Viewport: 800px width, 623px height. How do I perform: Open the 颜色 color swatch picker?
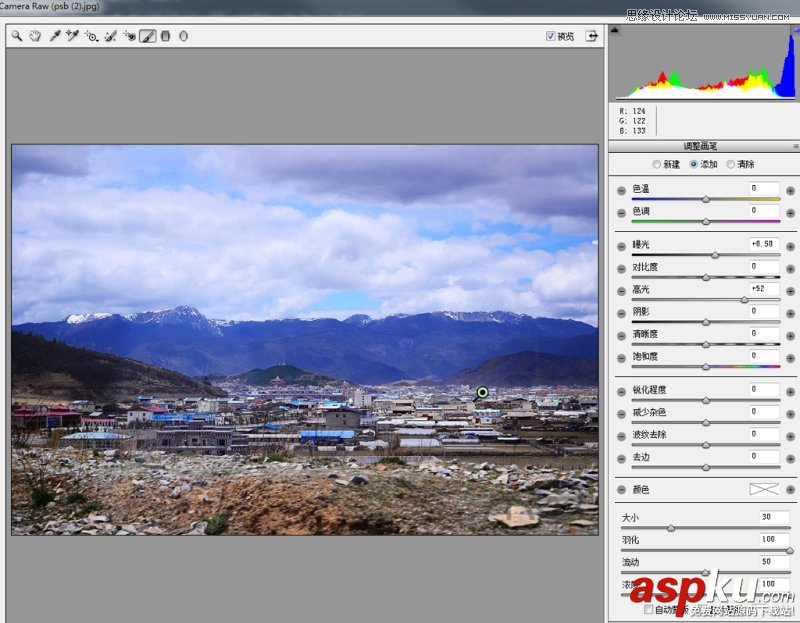[x=764, y=490]
